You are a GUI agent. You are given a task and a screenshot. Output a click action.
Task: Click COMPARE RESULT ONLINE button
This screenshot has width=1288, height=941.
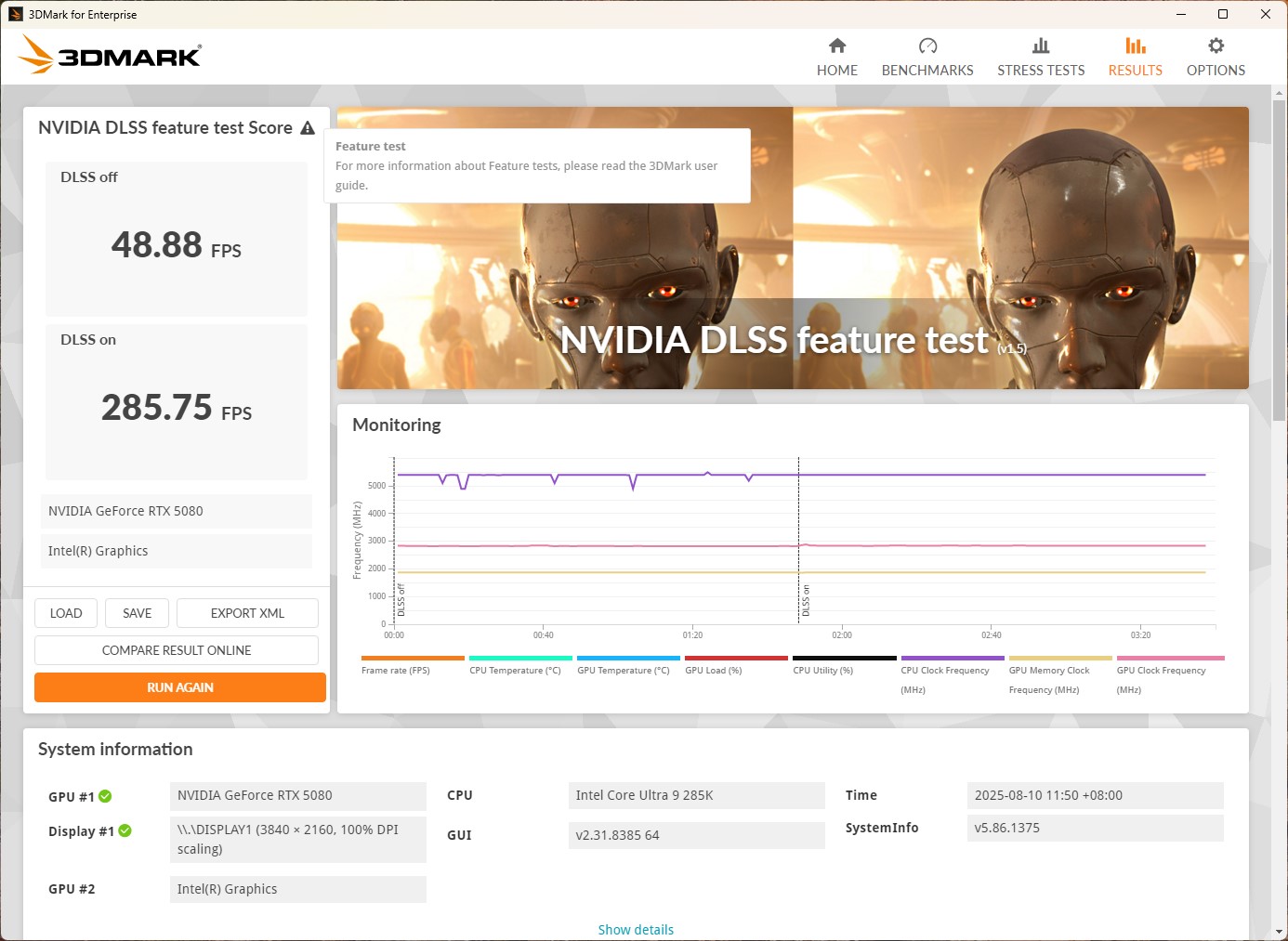point(177,650)
